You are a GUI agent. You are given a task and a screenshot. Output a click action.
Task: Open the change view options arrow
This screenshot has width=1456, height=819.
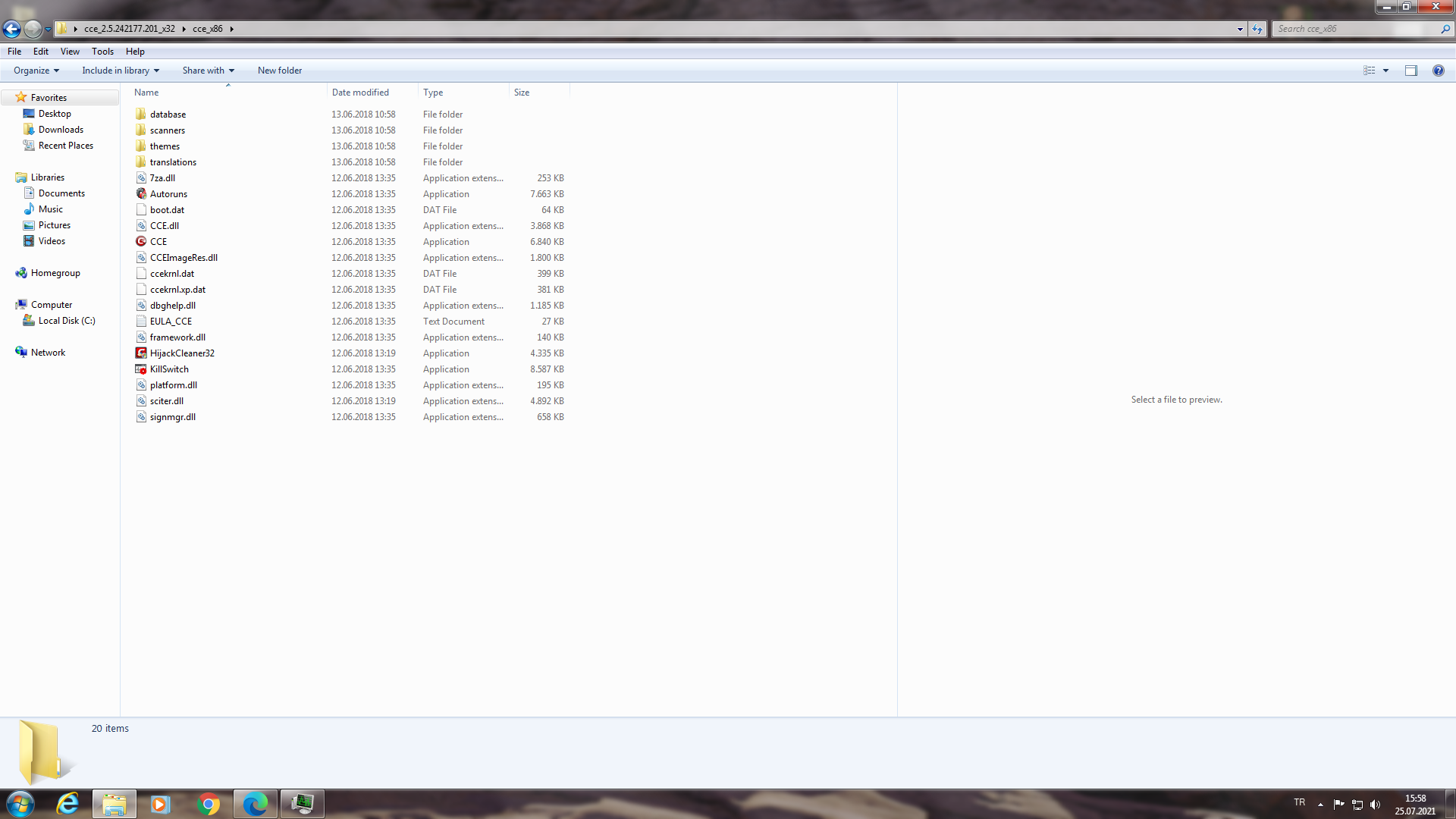coord(1385,71)
